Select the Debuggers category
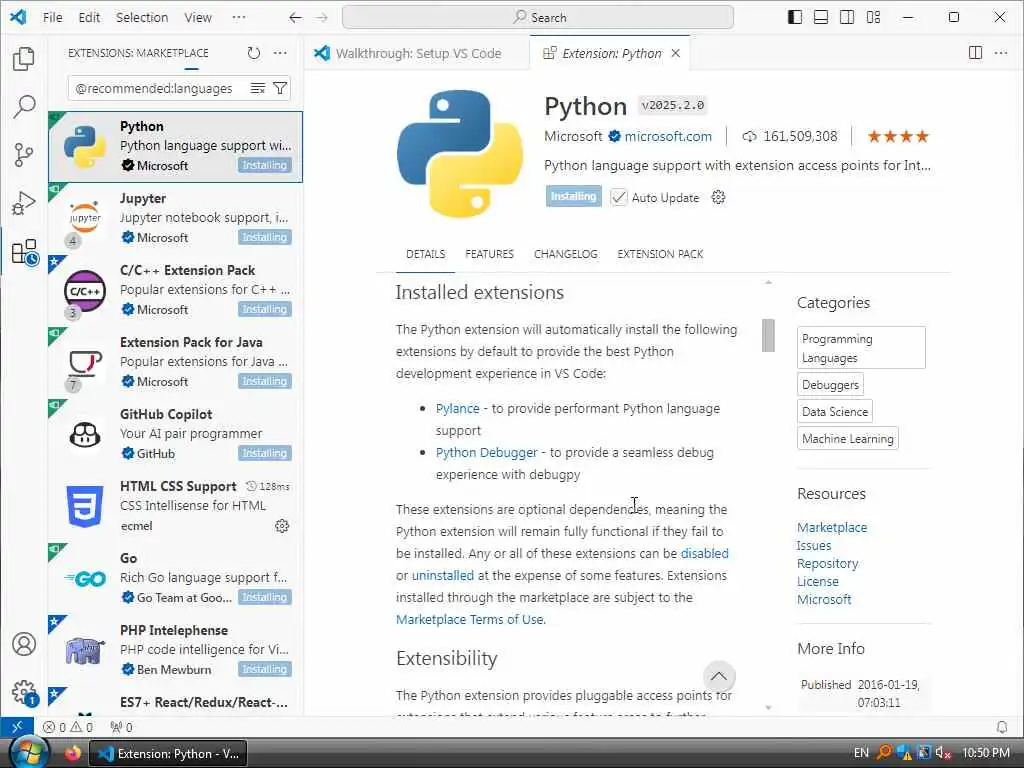 click(830, 385)
